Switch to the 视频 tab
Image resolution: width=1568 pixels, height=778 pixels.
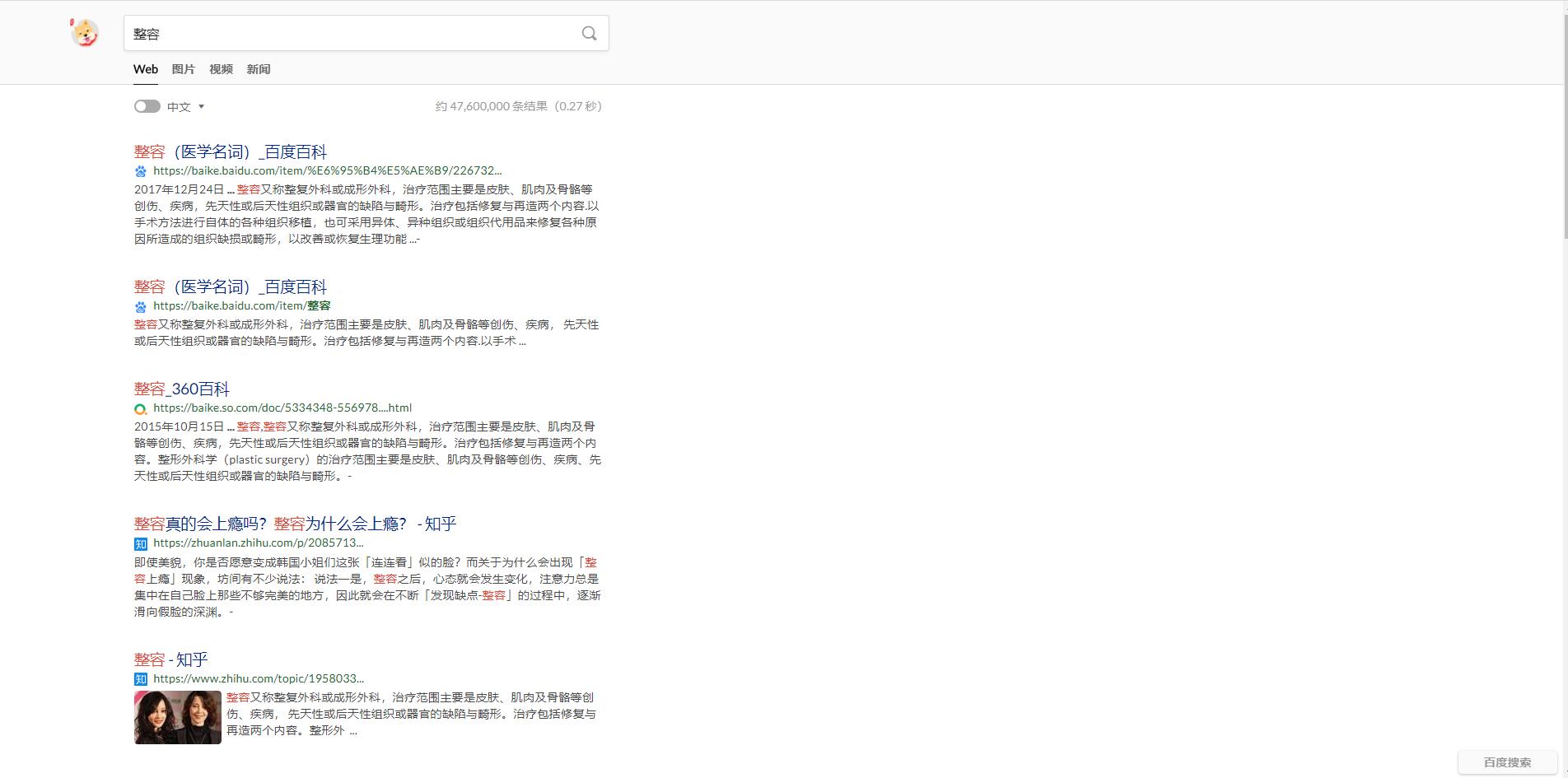[221, 69]
